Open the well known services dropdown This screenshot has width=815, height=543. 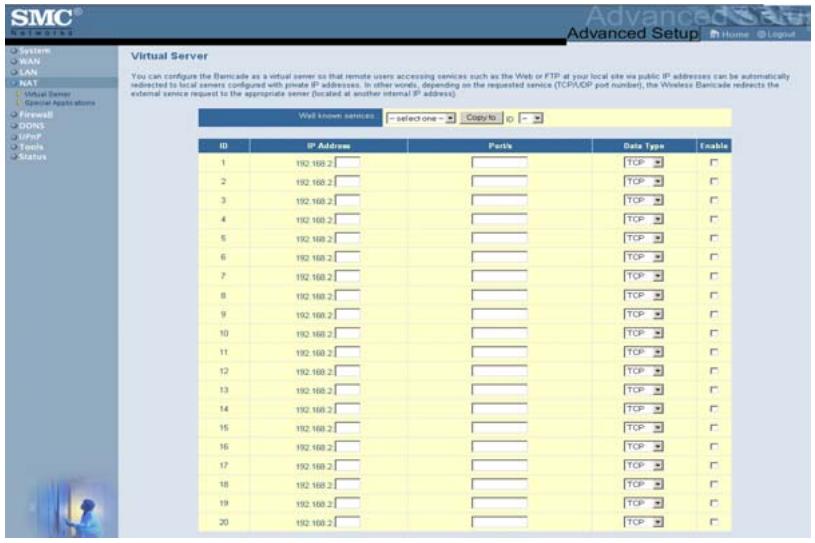click(x=420, y=118)
